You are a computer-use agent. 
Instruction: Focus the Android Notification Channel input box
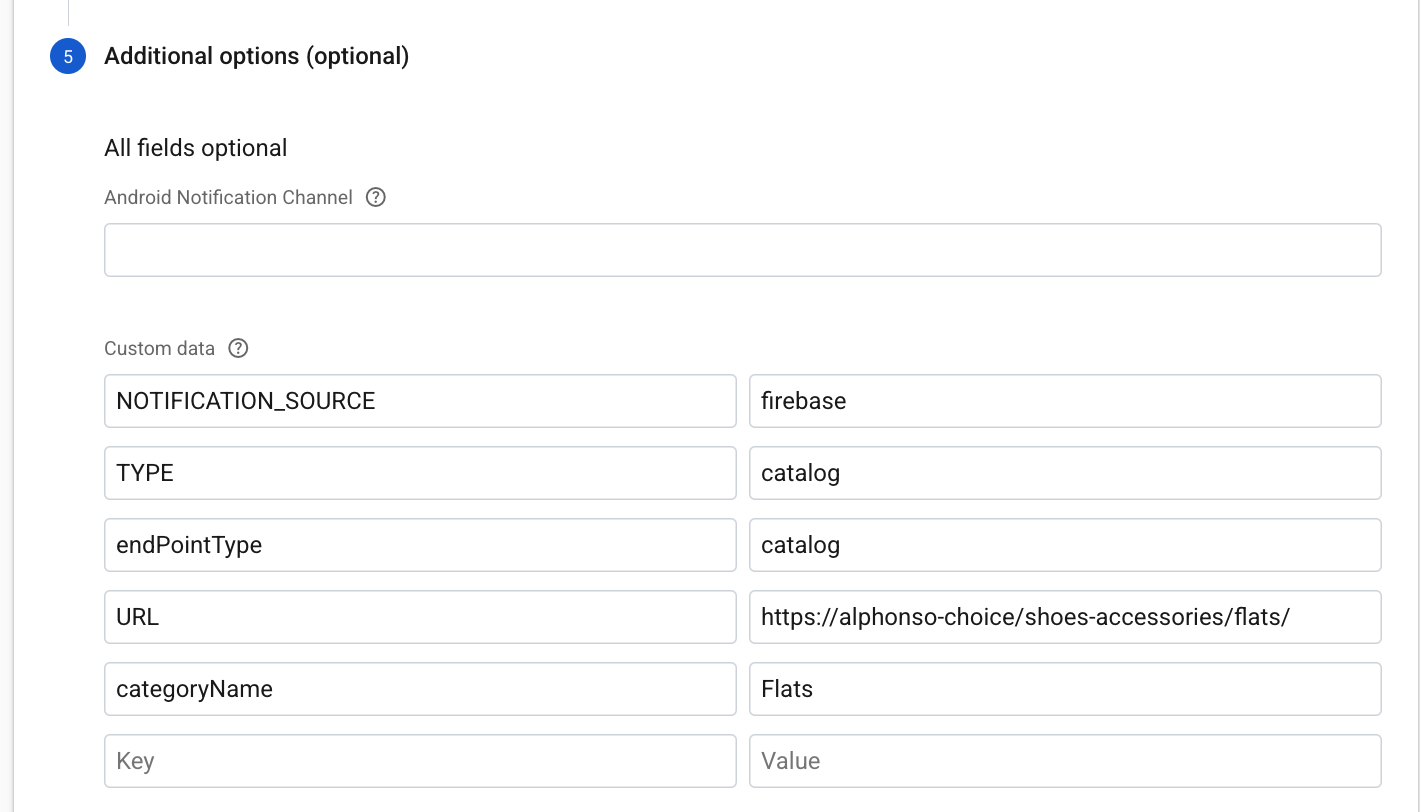pos(742,250)
